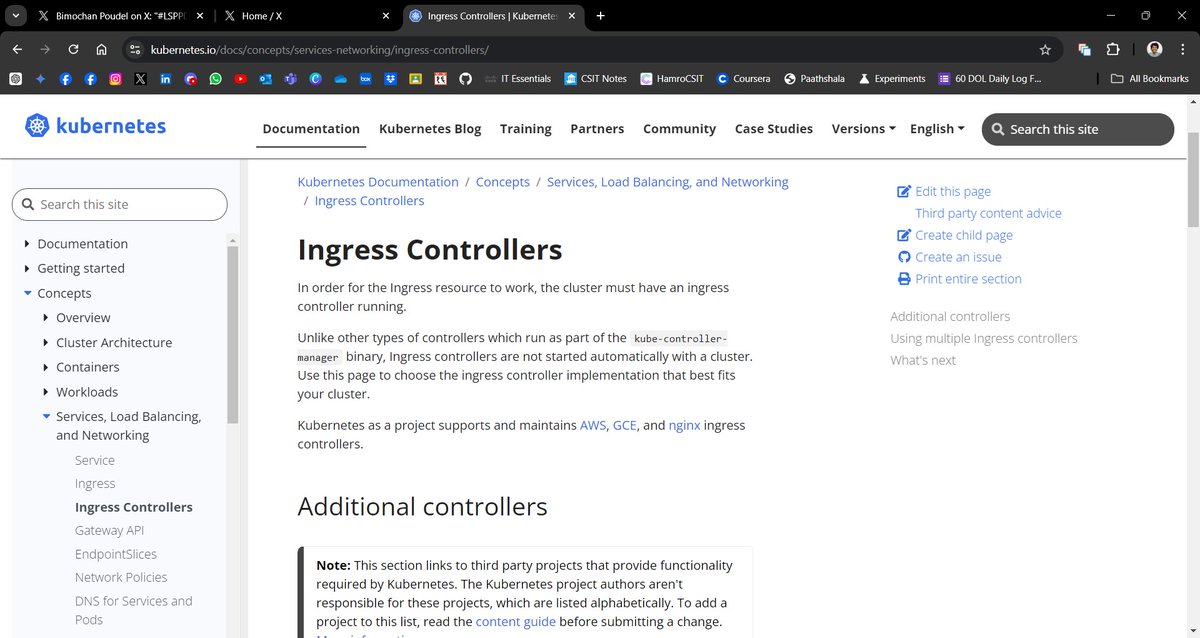This screenshot has width=1200, height=638.
Task: Open the tab search dropdown arrow
Action: point(17,16)
